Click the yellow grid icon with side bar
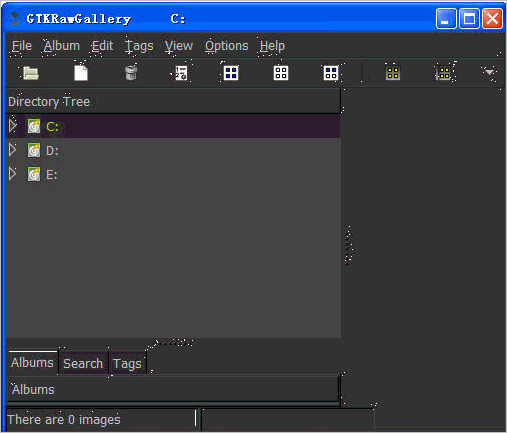The image size is (507, 433). coord(444,73)
